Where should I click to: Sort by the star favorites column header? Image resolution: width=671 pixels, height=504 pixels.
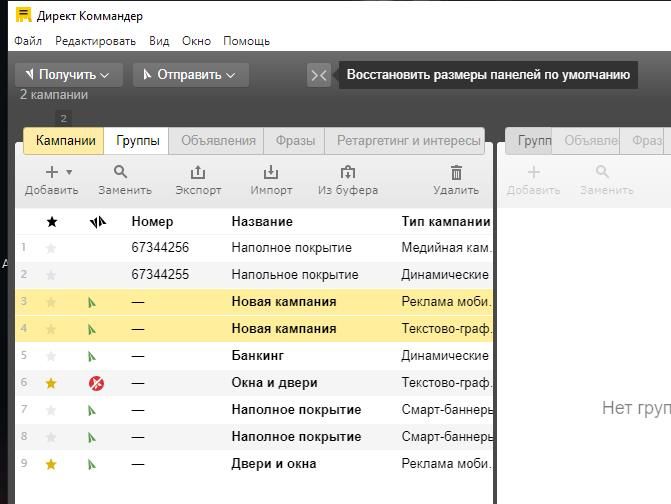coord(52,222)
